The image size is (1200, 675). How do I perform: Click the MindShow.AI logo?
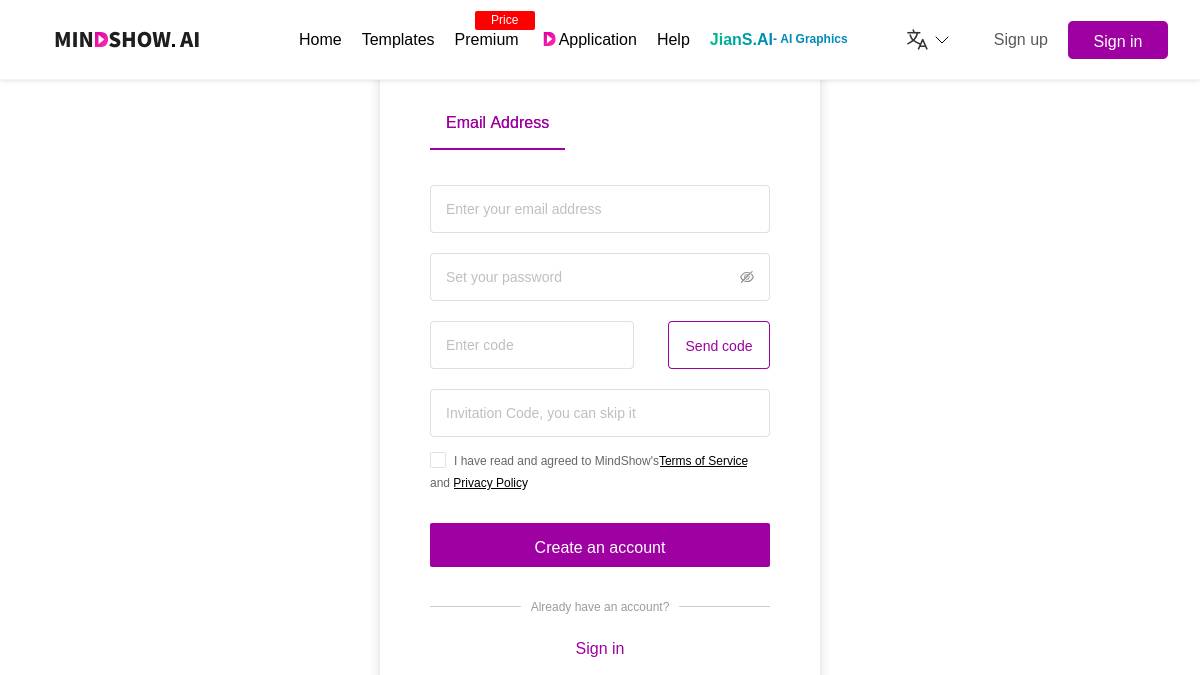tap(127, 40)
